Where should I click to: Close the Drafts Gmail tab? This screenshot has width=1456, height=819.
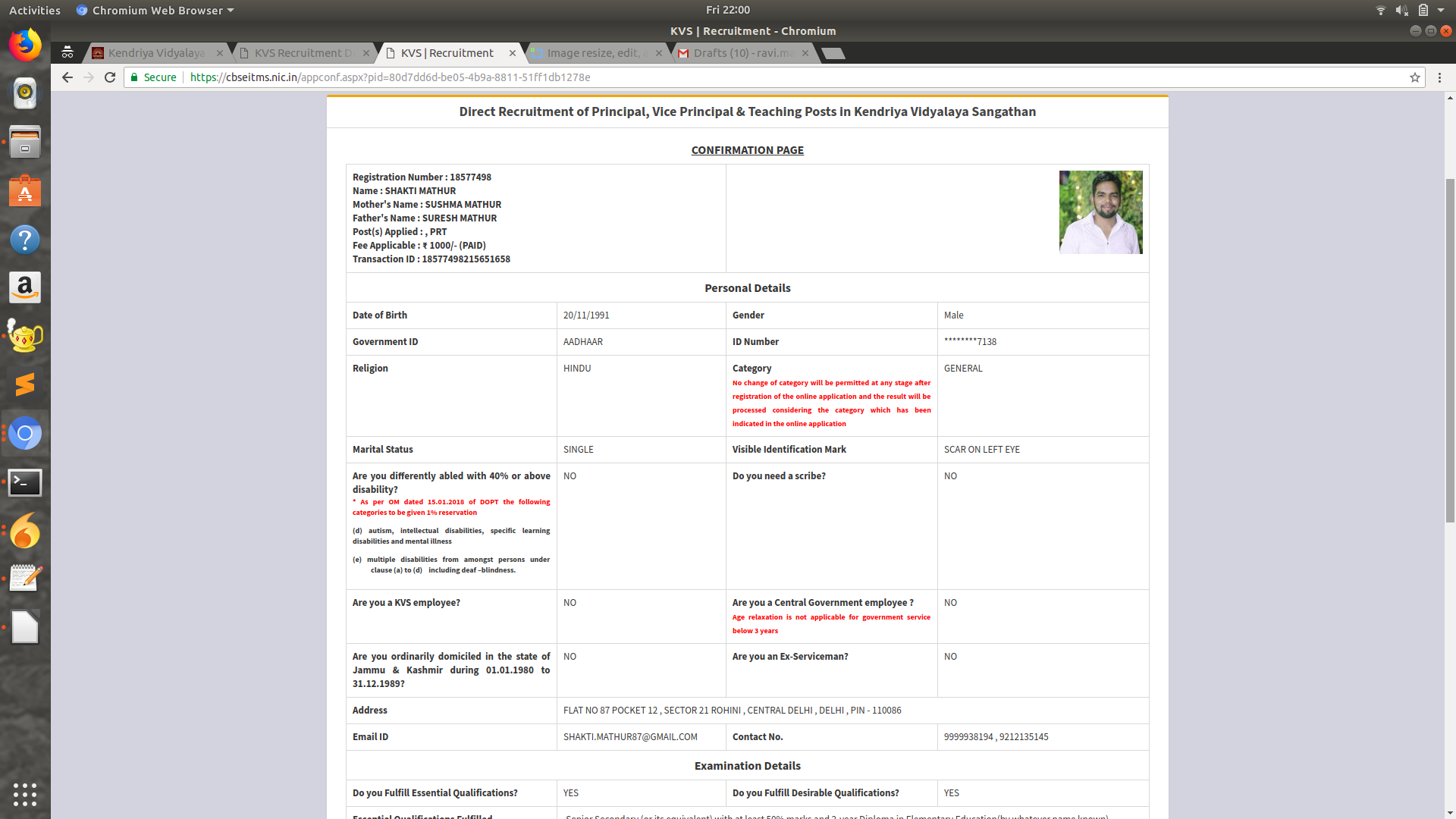(805, 53)
